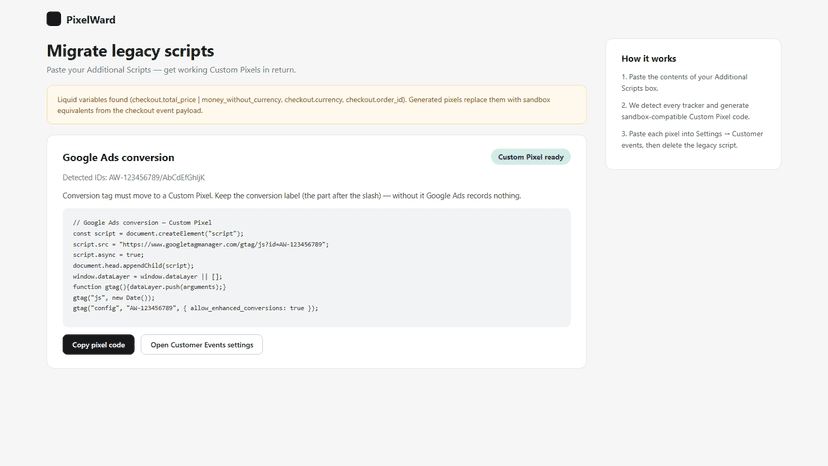
Task: Click the function gtag() code line
Action: click(149, 287)
